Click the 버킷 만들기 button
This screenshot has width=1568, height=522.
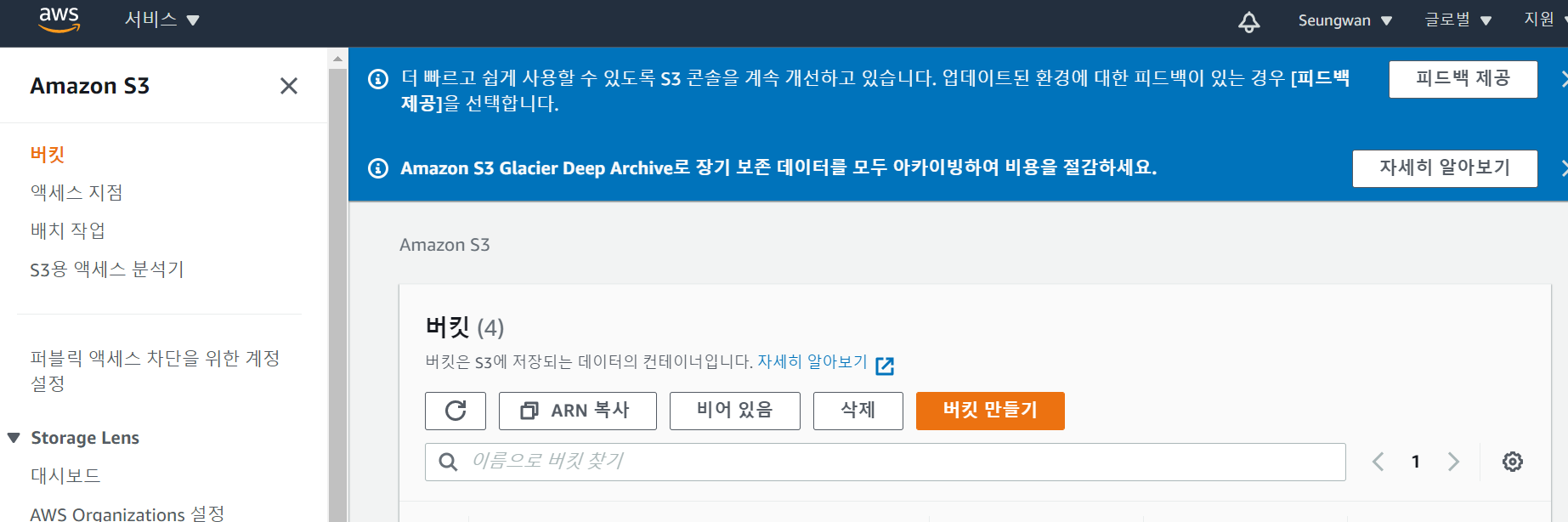(990, 411)
